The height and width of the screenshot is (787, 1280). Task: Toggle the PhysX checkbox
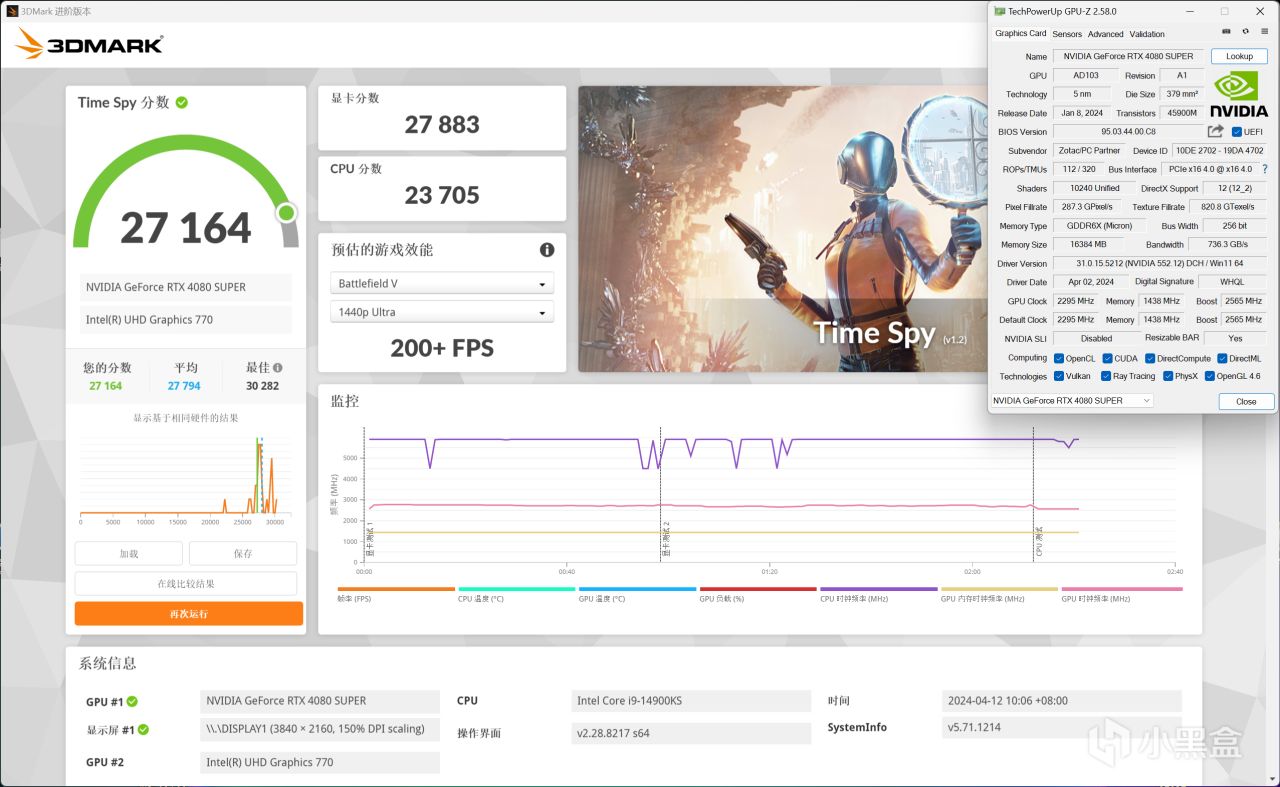pyautogui.click(x=1168, y=376)
